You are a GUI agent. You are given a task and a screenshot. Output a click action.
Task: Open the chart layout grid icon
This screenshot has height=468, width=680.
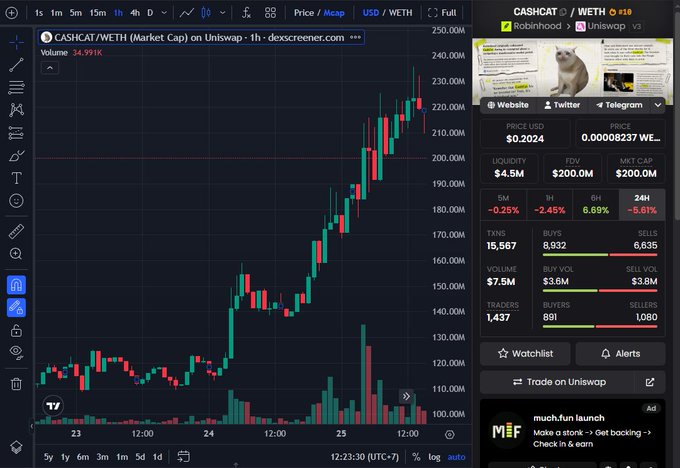270,13
